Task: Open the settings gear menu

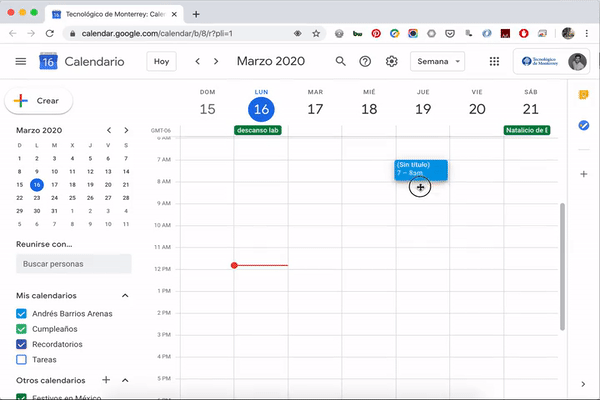Action: 391,61
